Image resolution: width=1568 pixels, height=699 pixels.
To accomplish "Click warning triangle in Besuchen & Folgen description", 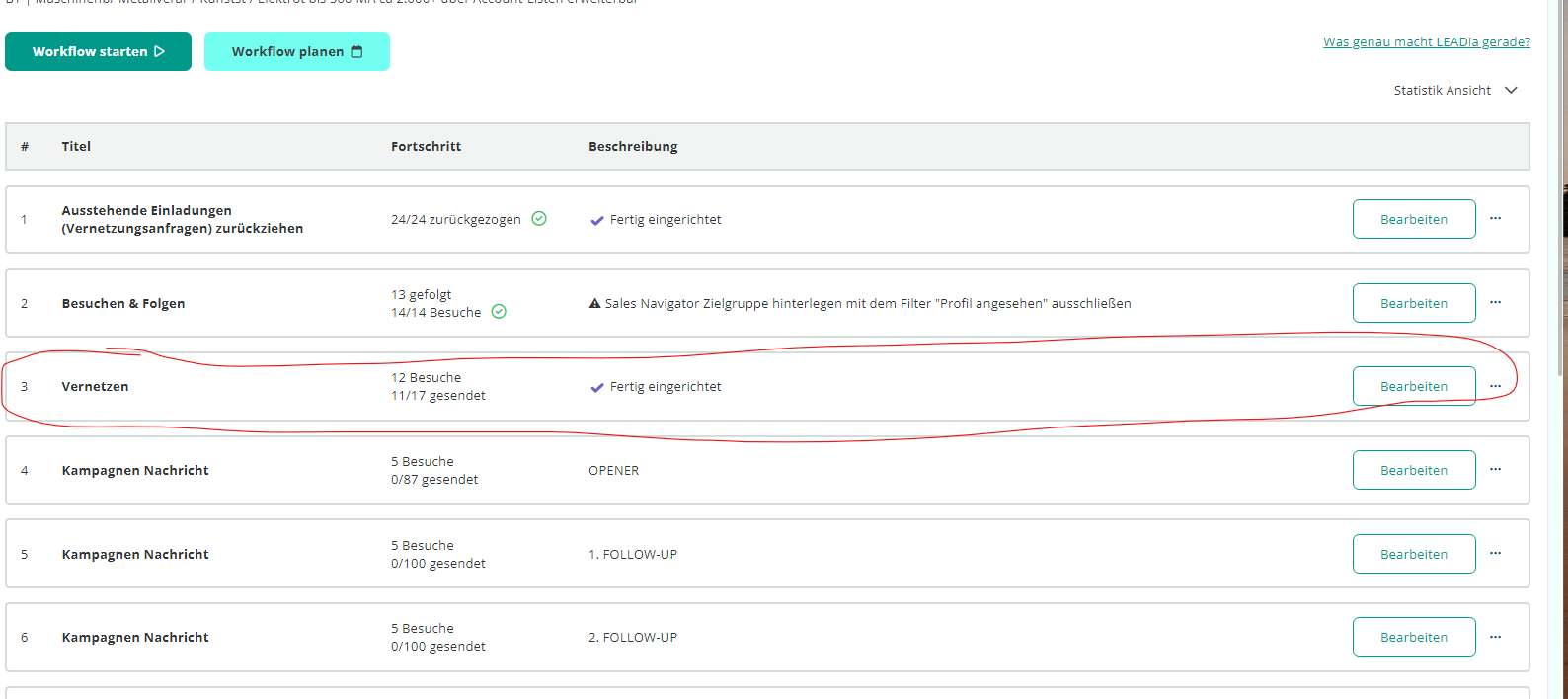I will tap(594, 304).
